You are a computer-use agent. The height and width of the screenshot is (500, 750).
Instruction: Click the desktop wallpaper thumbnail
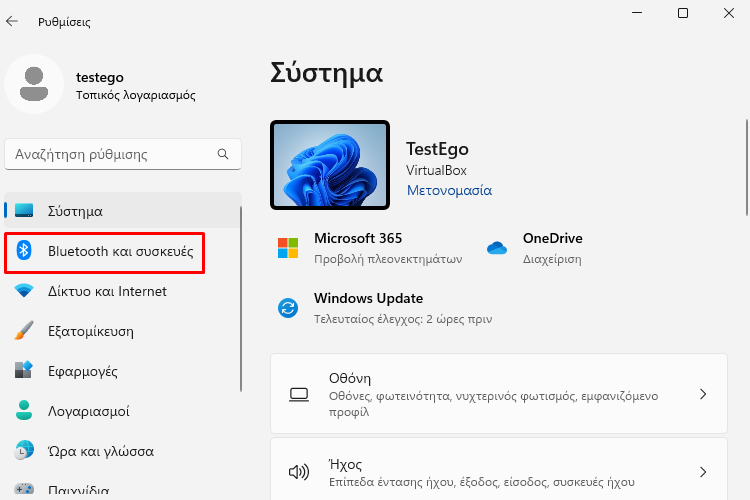330,165
